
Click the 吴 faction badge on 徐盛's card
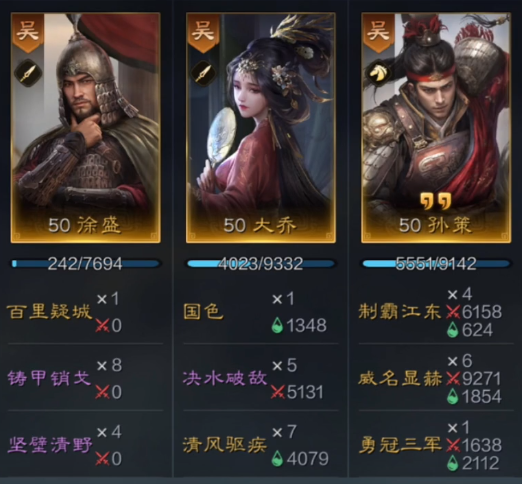coord(28,33)
